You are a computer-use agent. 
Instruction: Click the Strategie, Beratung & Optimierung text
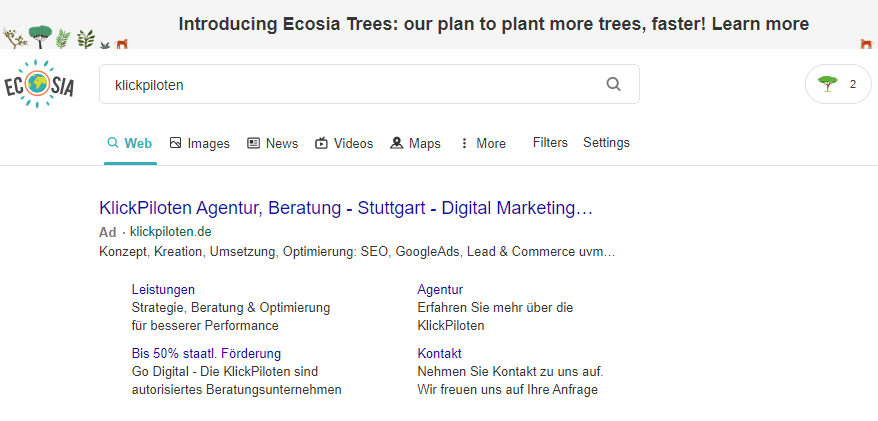(x=231, y=307)
